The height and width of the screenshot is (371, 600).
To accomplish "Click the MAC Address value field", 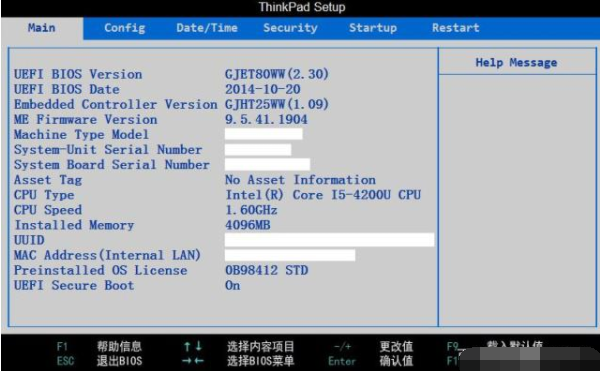I will (290, 255).
